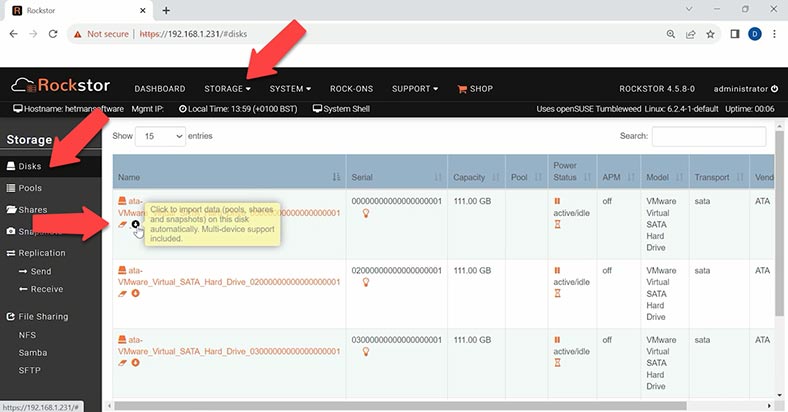
Task: Go back in browser history
Action: [x=14, y=34]
